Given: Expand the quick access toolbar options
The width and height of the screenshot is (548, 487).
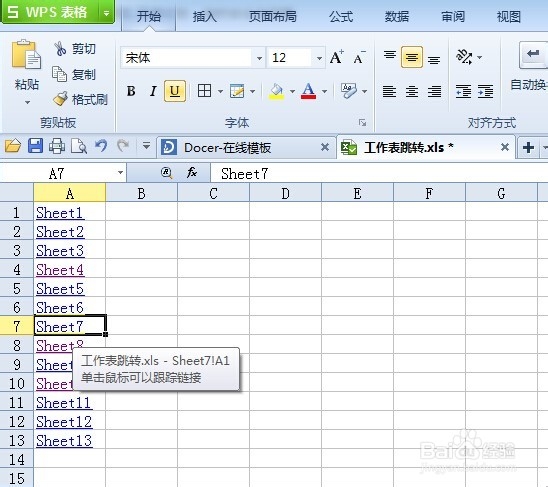Looking at the screenshot, I should 146,145.
